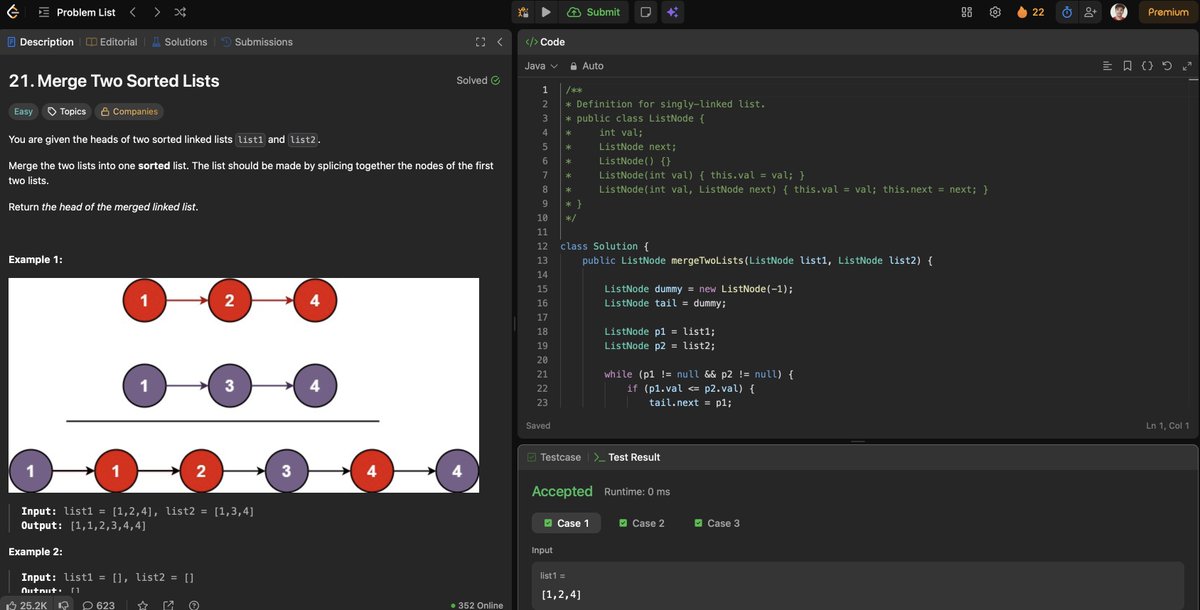Click the Easy difficulty tag

[23, 112]
